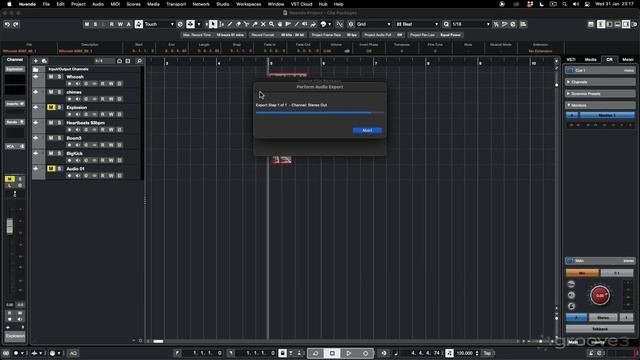The width and height of the screenshot is (640, 360).
Task: Solo the chimes track
Action: tap(59, 92)
